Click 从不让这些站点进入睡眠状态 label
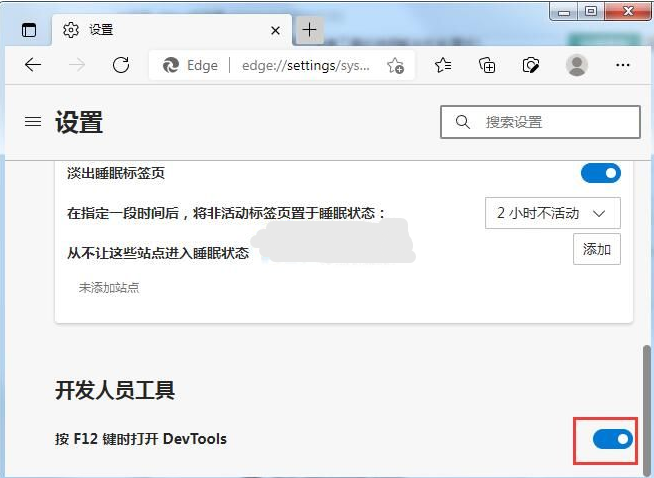This screenshot has width=654, height=478. [158, 253]
